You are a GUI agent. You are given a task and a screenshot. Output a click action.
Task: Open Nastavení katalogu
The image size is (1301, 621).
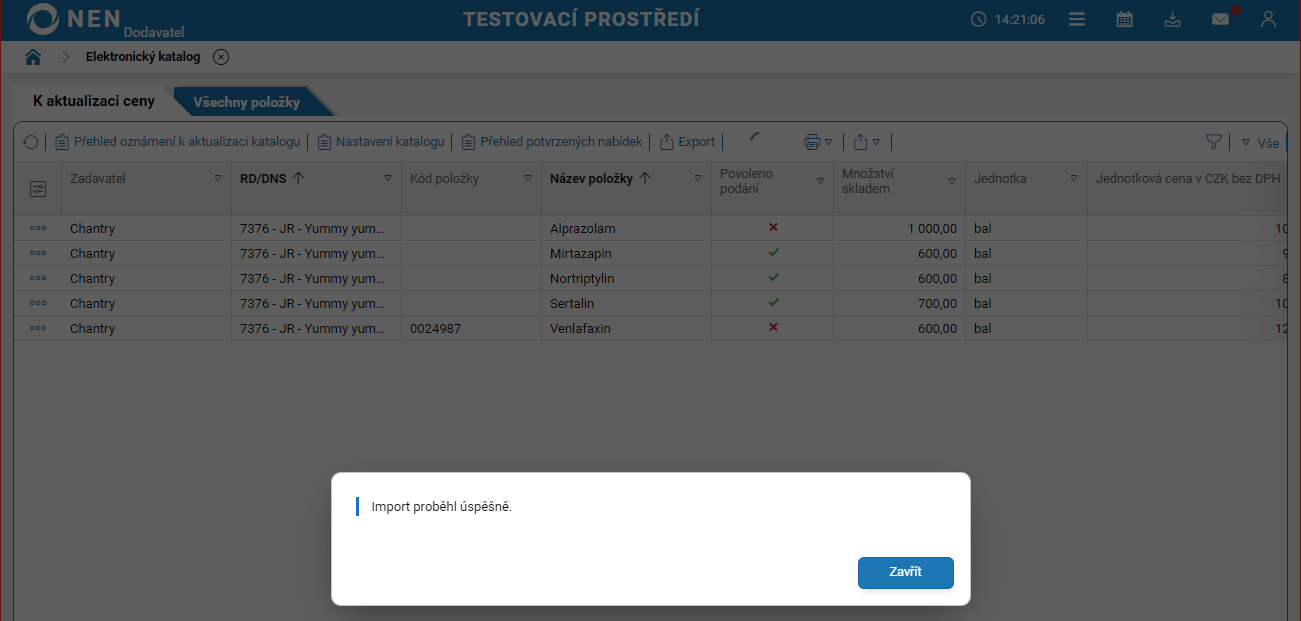click(380, 142)
